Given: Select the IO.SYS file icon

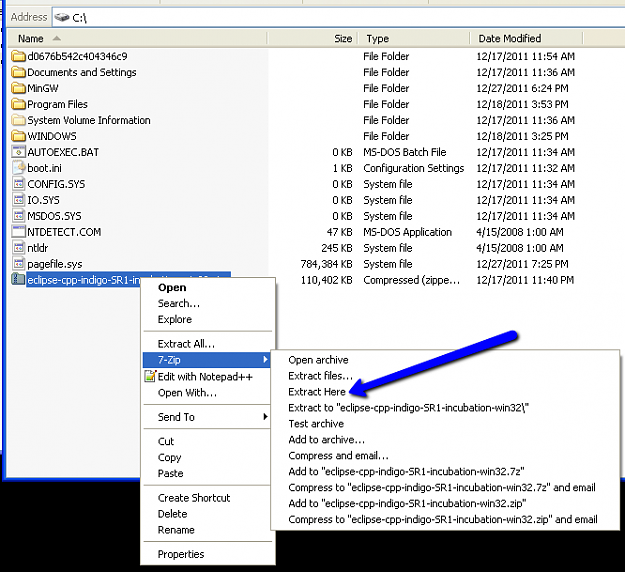Looking at the screenshot, I should [18, 200].
